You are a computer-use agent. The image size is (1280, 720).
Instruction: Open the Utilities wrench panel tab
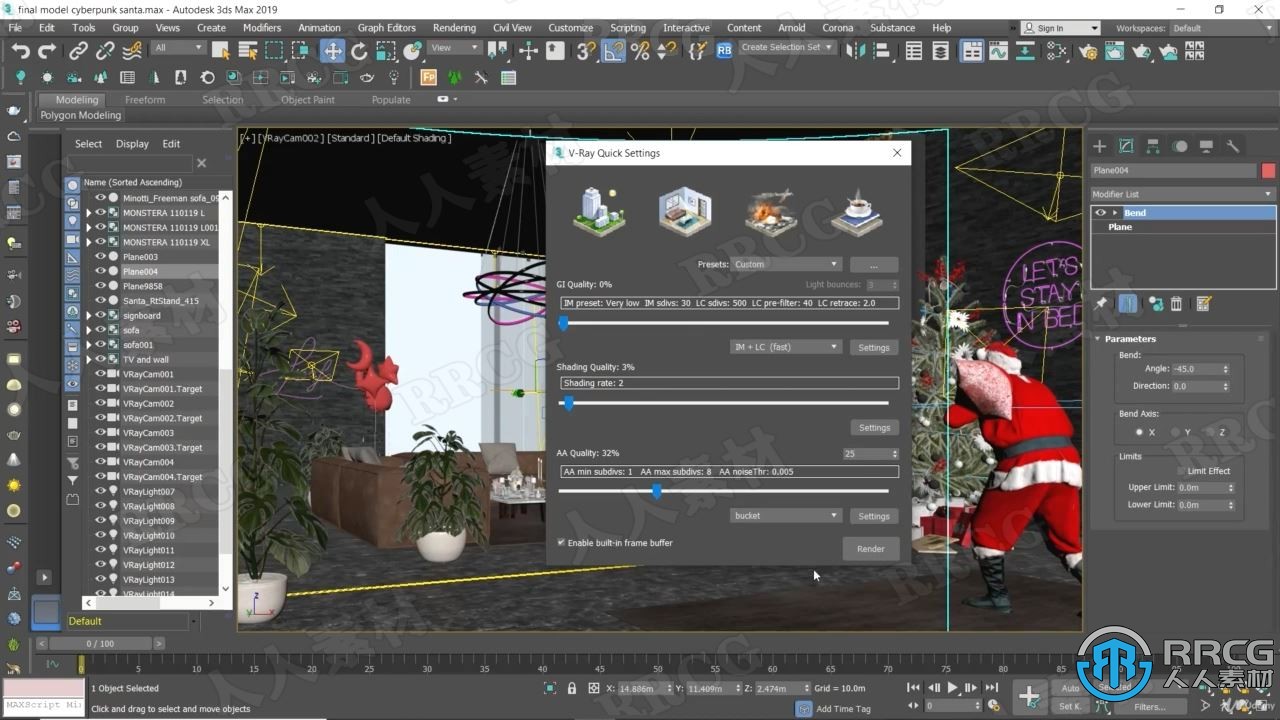click(1233, 146)
